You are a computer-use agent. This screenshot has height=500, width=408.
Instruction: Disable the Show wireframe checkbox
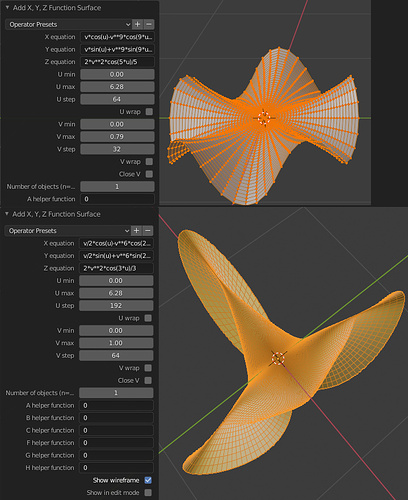point(148,480)
